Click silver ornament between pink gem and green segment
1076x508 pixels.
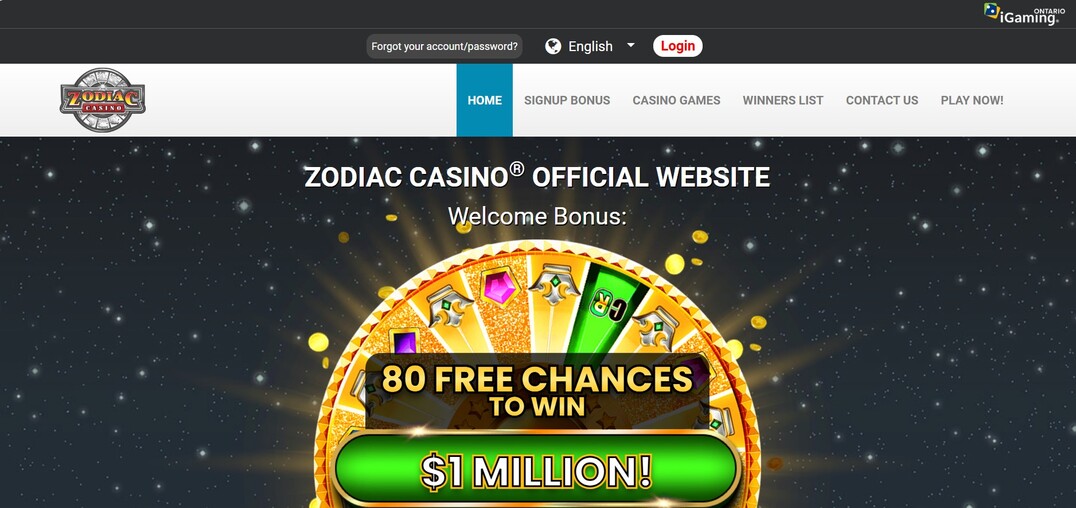tap(554, 284)
